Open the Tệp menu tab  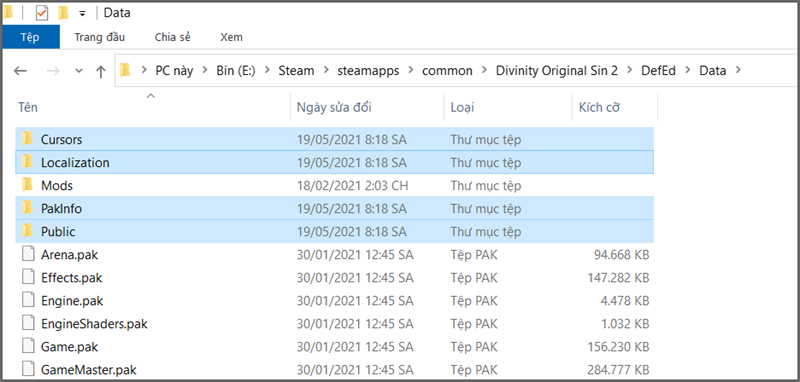point(30,37)
